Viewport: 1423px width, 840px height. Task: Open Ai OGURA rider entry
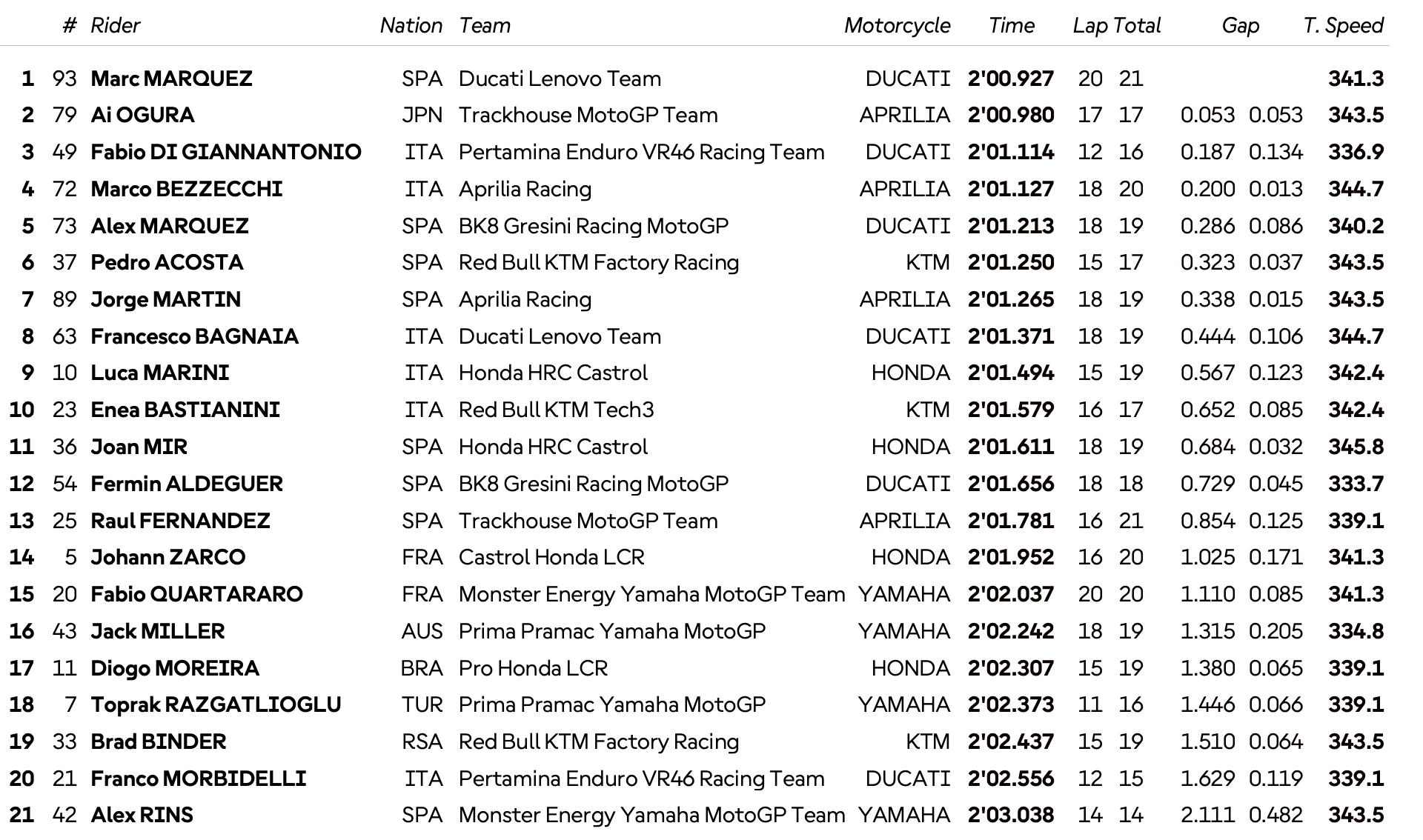[x=142, y=115]
